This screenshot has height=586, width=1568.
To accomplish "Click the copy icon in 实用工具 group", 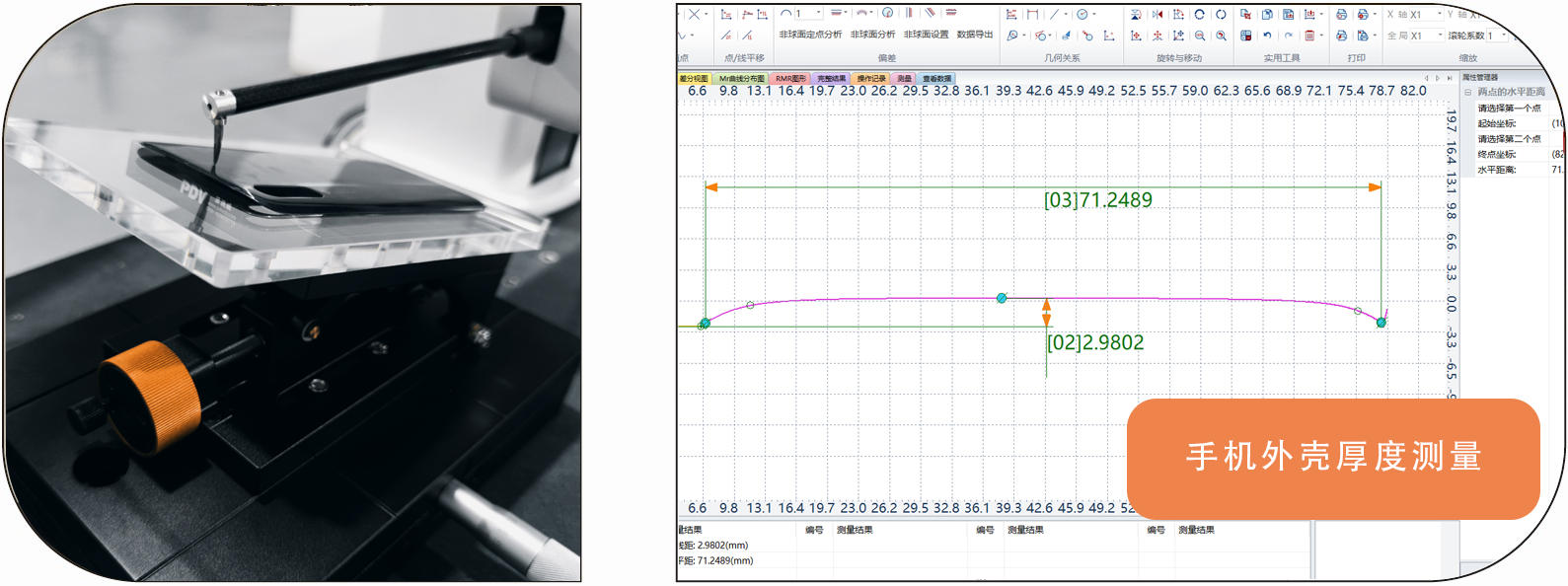I will [1267, 15].
